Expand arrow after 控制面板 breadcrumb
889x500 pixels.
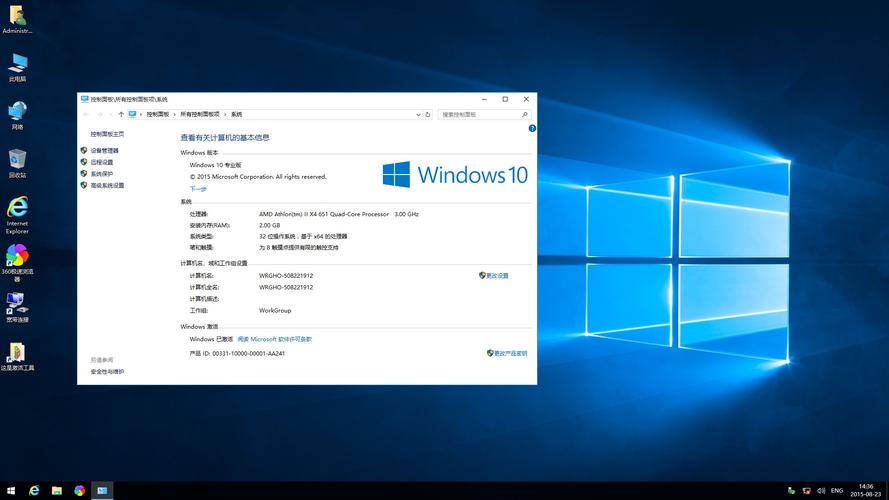point(174,115)
